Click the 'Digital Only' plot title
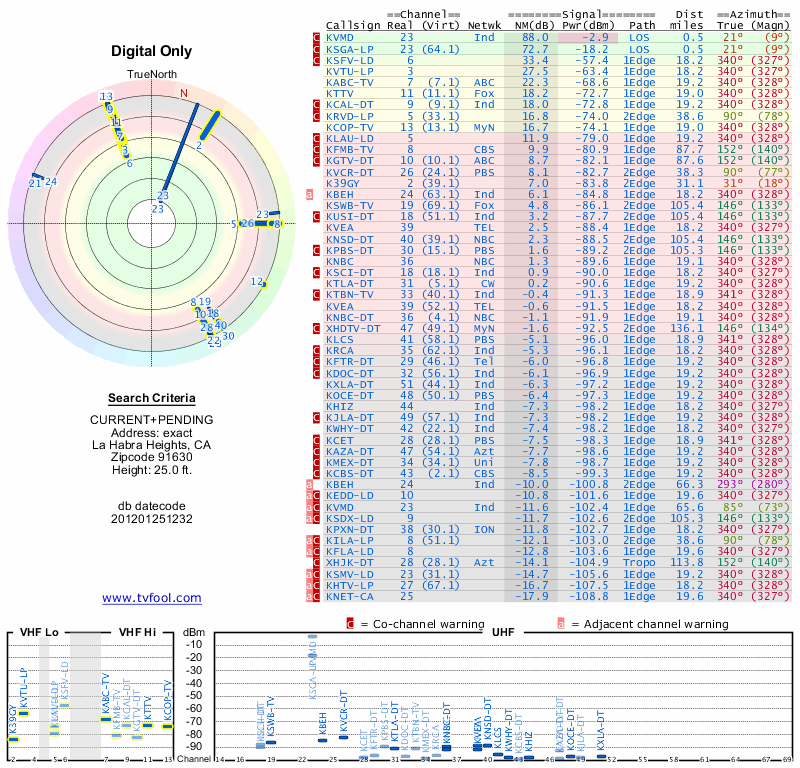800x768 pixels. click(152, 51)
